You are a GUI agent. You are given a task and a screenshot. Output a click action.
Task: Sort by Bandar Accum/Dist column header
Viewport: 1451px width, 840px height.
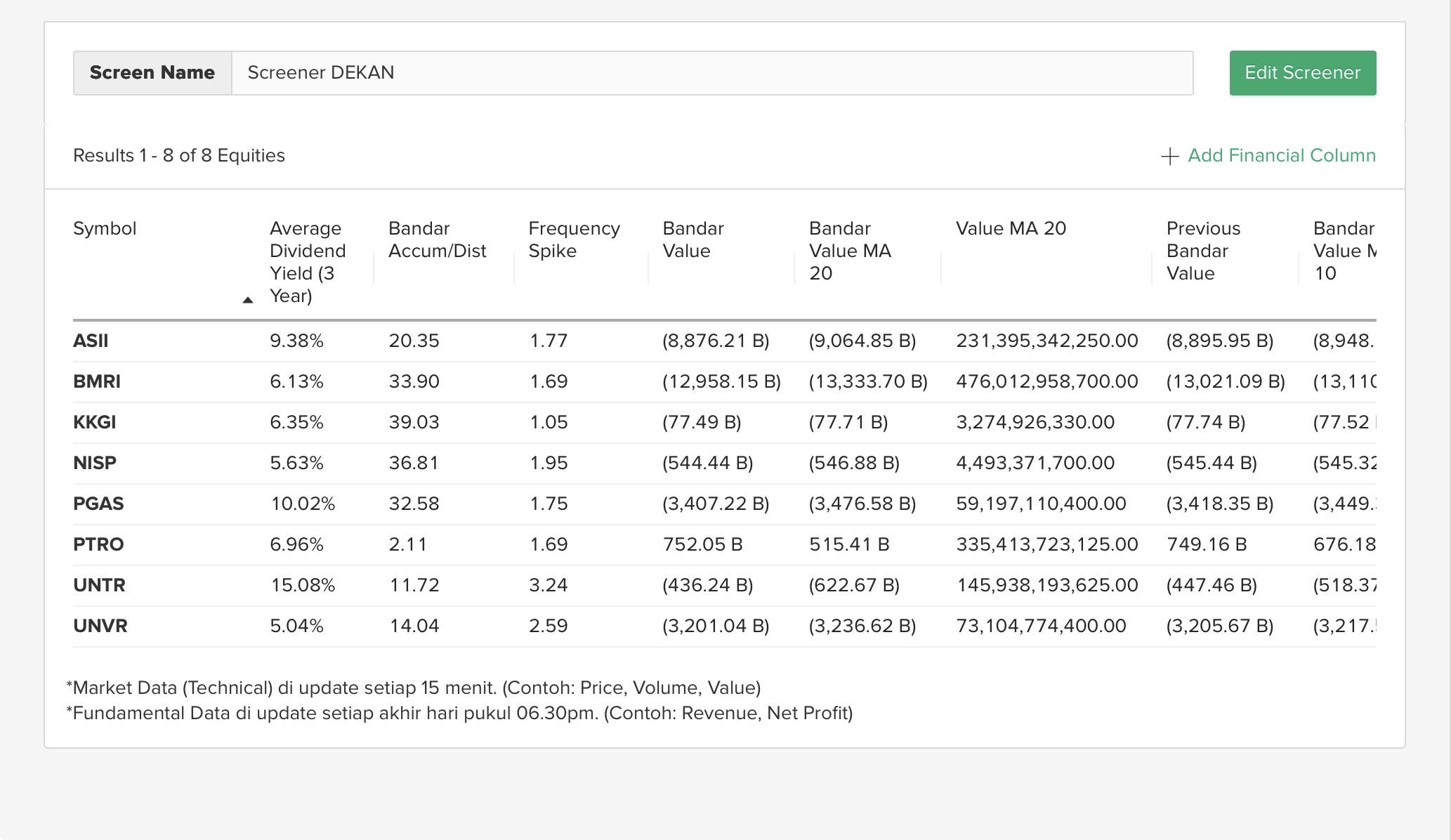pos(437,240)
